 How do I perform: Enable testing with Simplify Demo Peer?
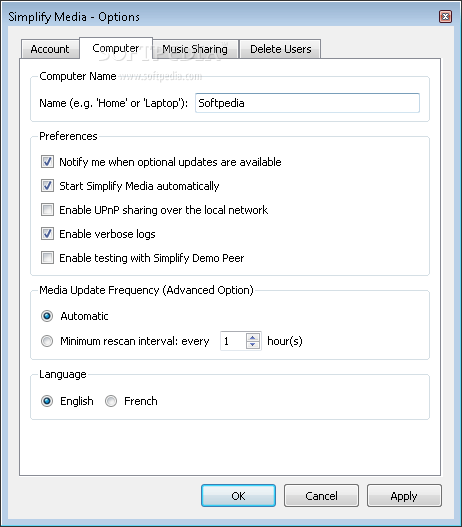47,258
